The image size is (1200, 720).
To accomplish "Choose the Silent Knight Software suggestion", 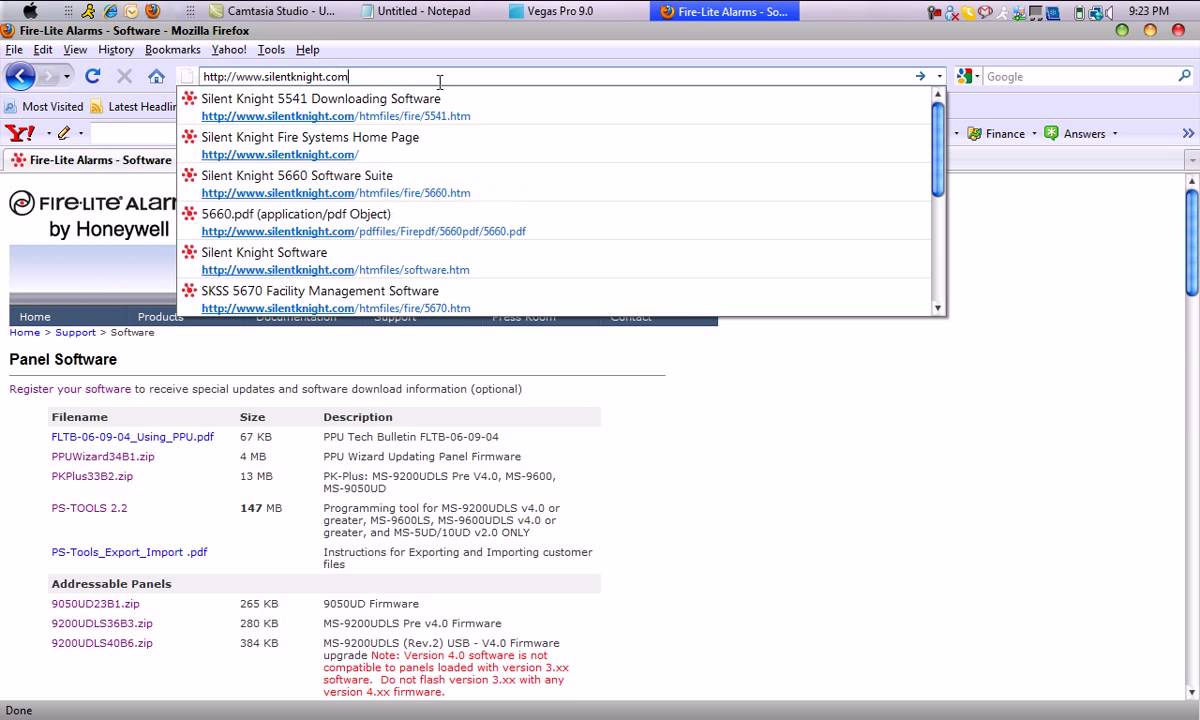I will click(x=555, y=260).
